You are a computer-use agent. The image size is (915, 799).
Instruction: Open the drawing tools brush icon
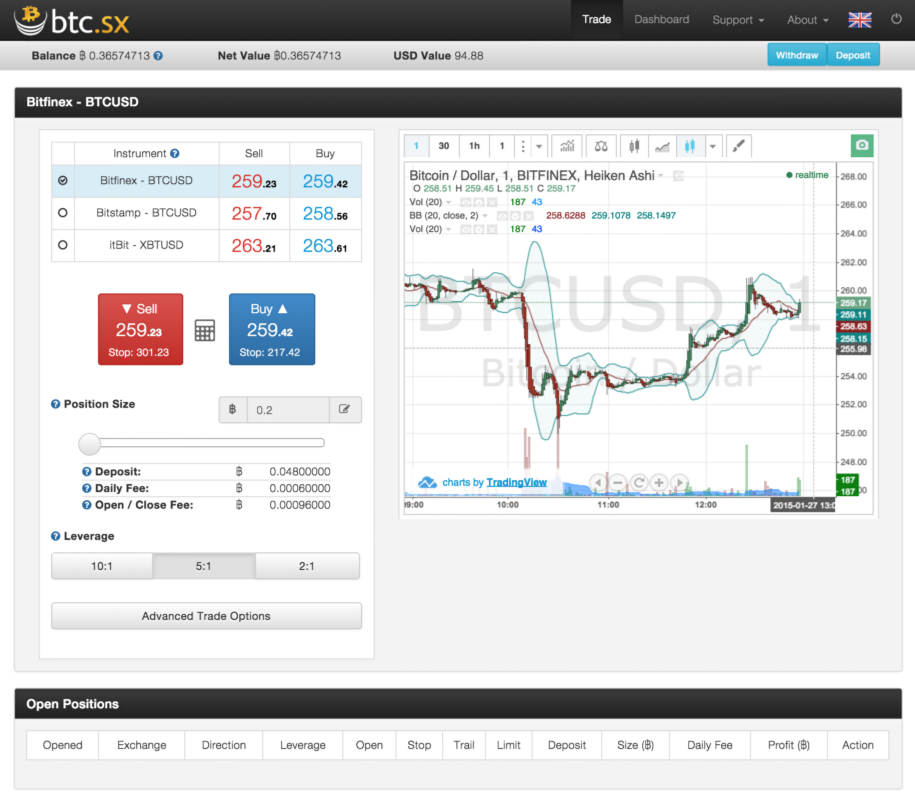738,146
